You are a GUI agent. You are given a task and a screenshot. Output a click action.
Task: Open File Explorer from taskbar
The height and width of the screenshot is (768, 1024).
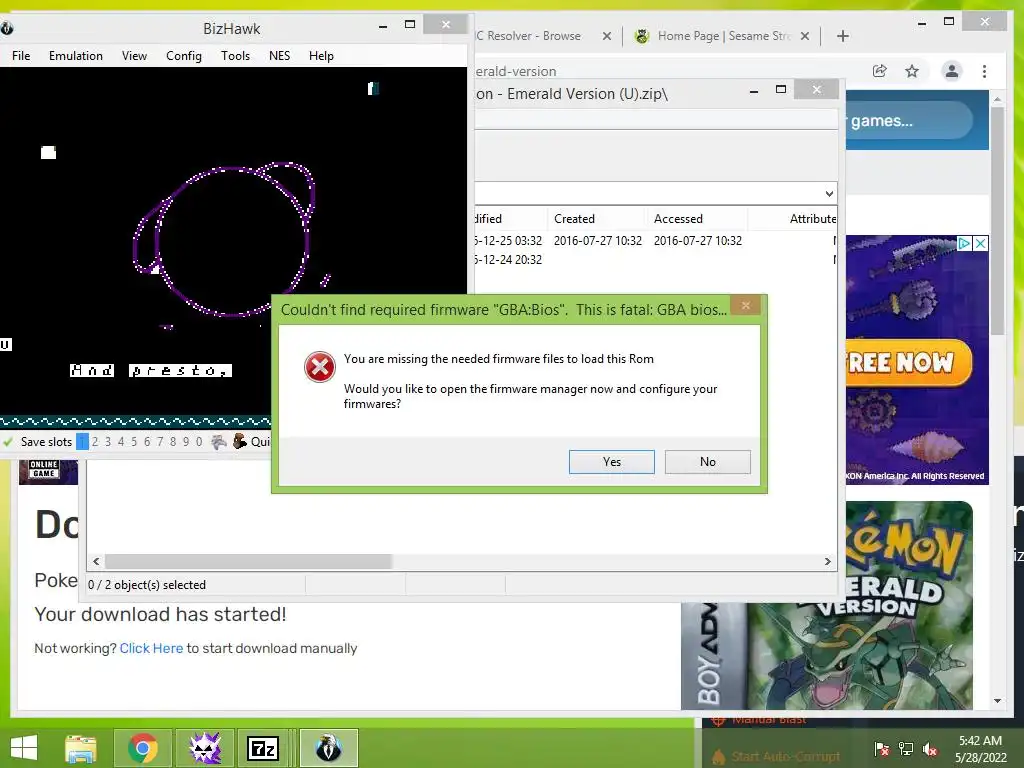(x=81, y=748)
